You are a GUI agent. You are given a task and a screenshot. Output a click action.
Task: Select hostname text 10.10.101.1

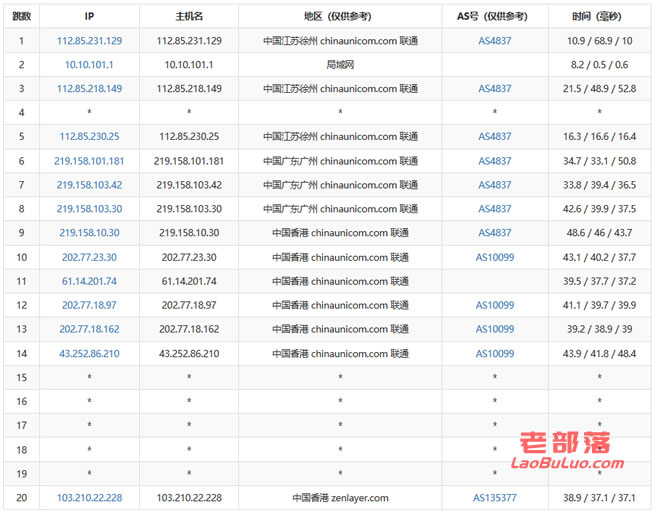(189, 64)
